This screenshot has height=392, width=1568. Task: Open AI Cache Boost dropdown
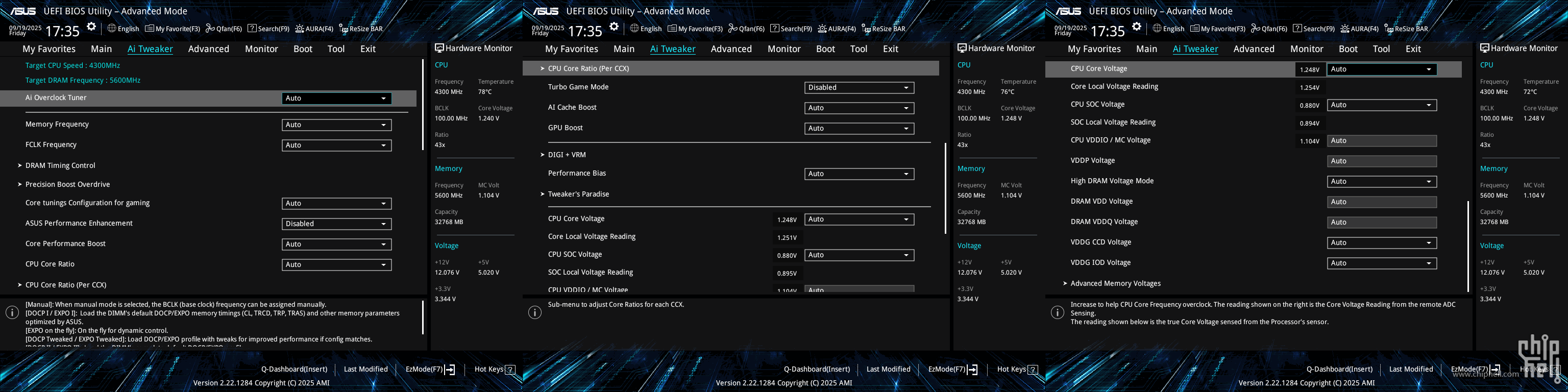859,108
